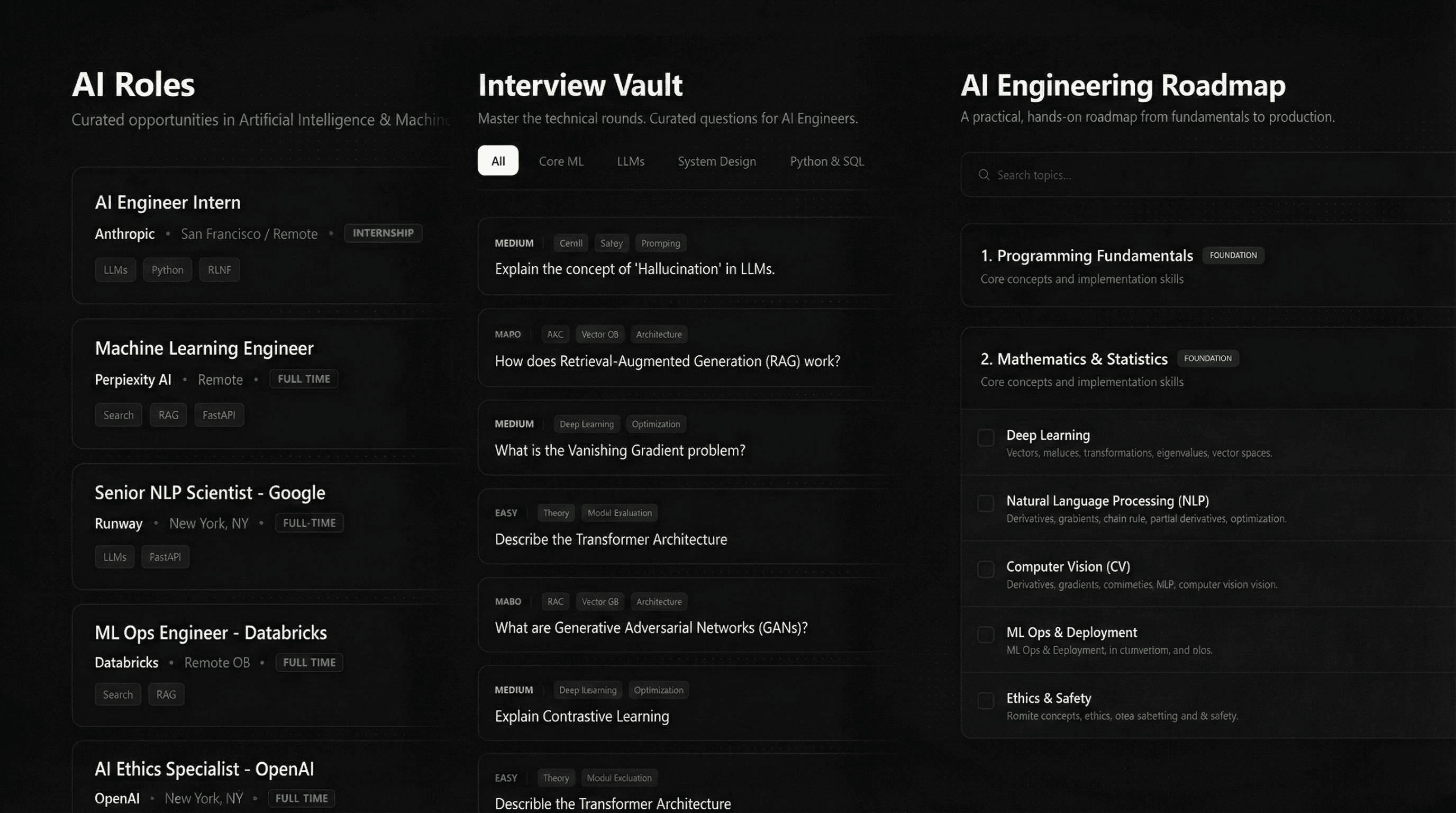Switch to the System Design tab

tap(716, 161)
